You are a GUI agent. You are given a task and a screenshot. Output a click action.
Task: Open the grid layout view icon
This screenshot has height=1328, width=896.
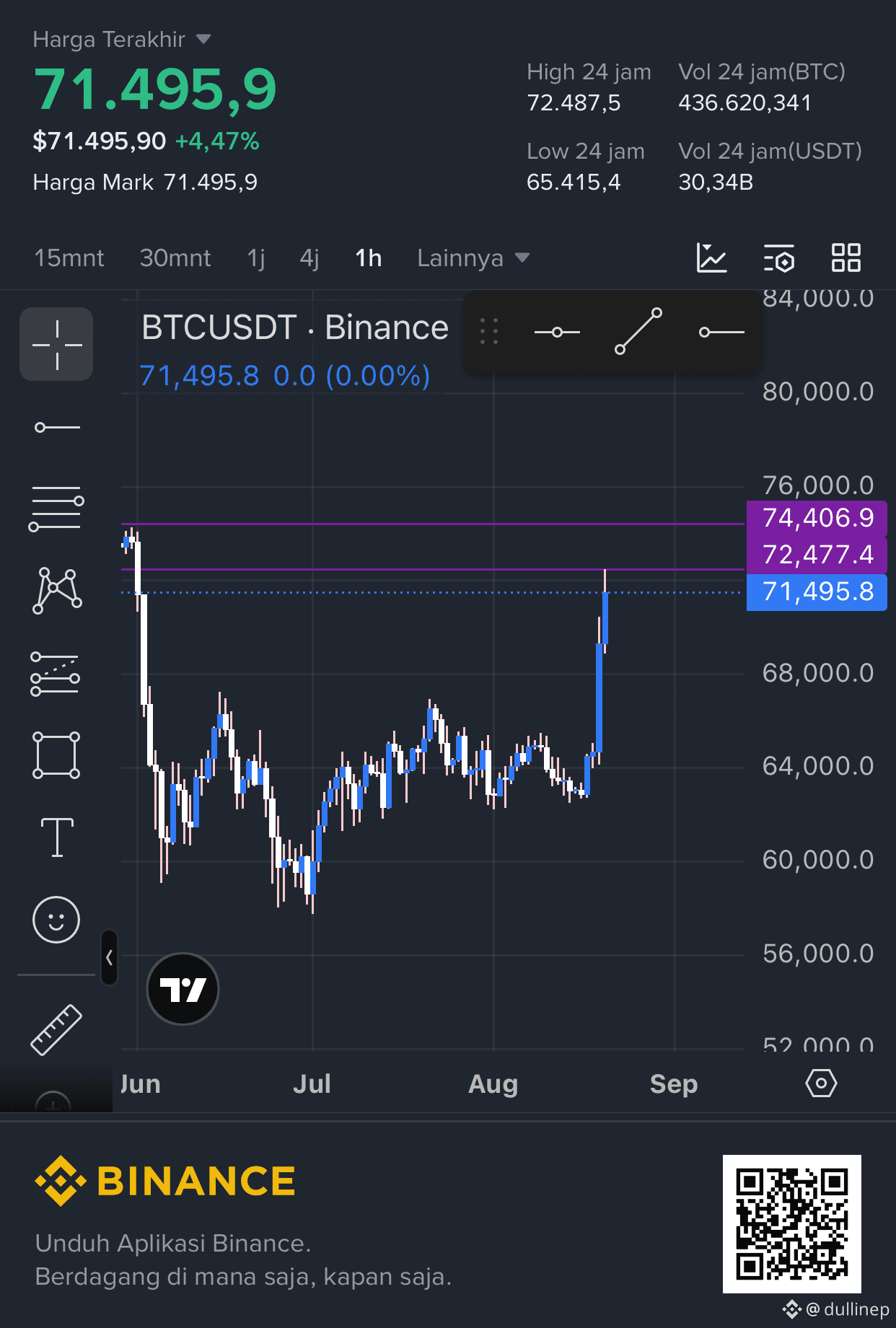(x=846, y=258)
